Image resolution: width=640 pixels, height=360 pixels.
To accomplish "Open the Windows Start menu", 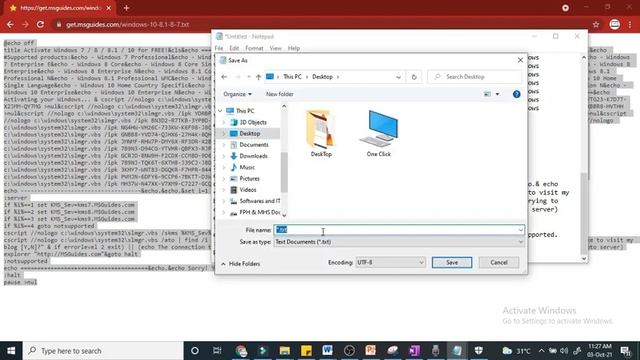I will [x=11, y=351].
